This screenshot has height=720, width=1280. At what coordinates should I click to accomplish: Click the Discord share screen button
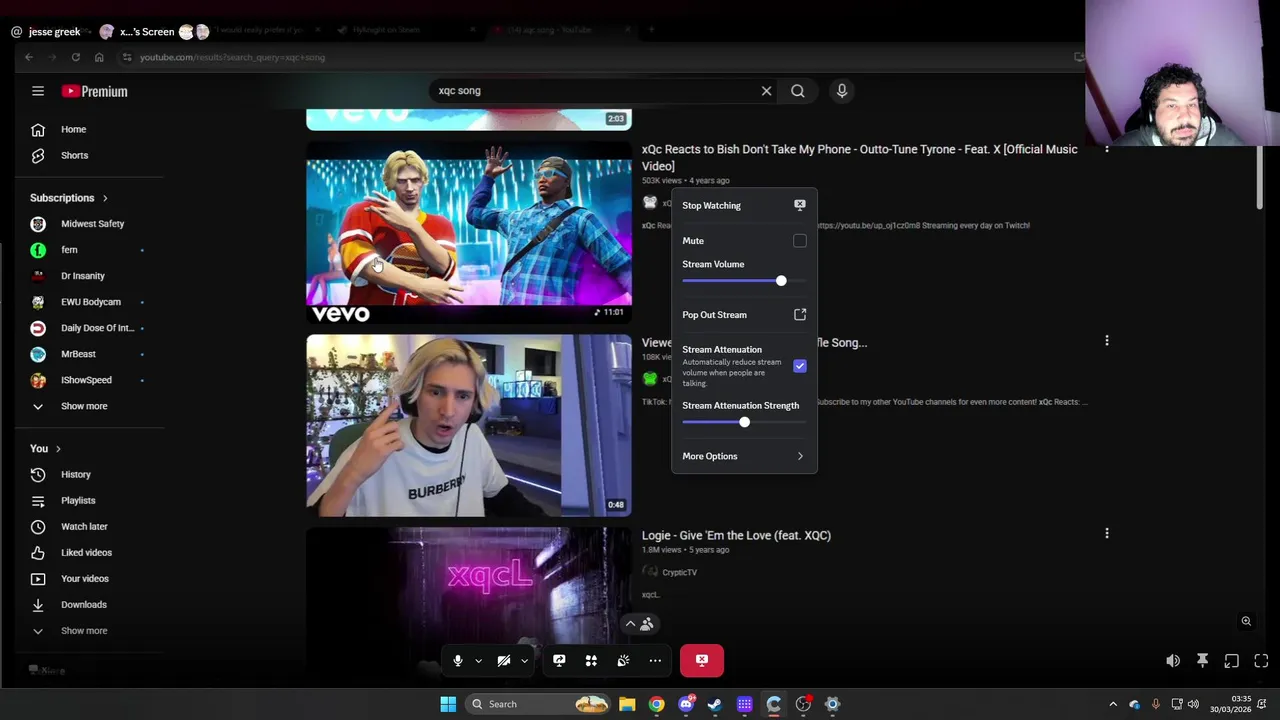pos(559,660)
